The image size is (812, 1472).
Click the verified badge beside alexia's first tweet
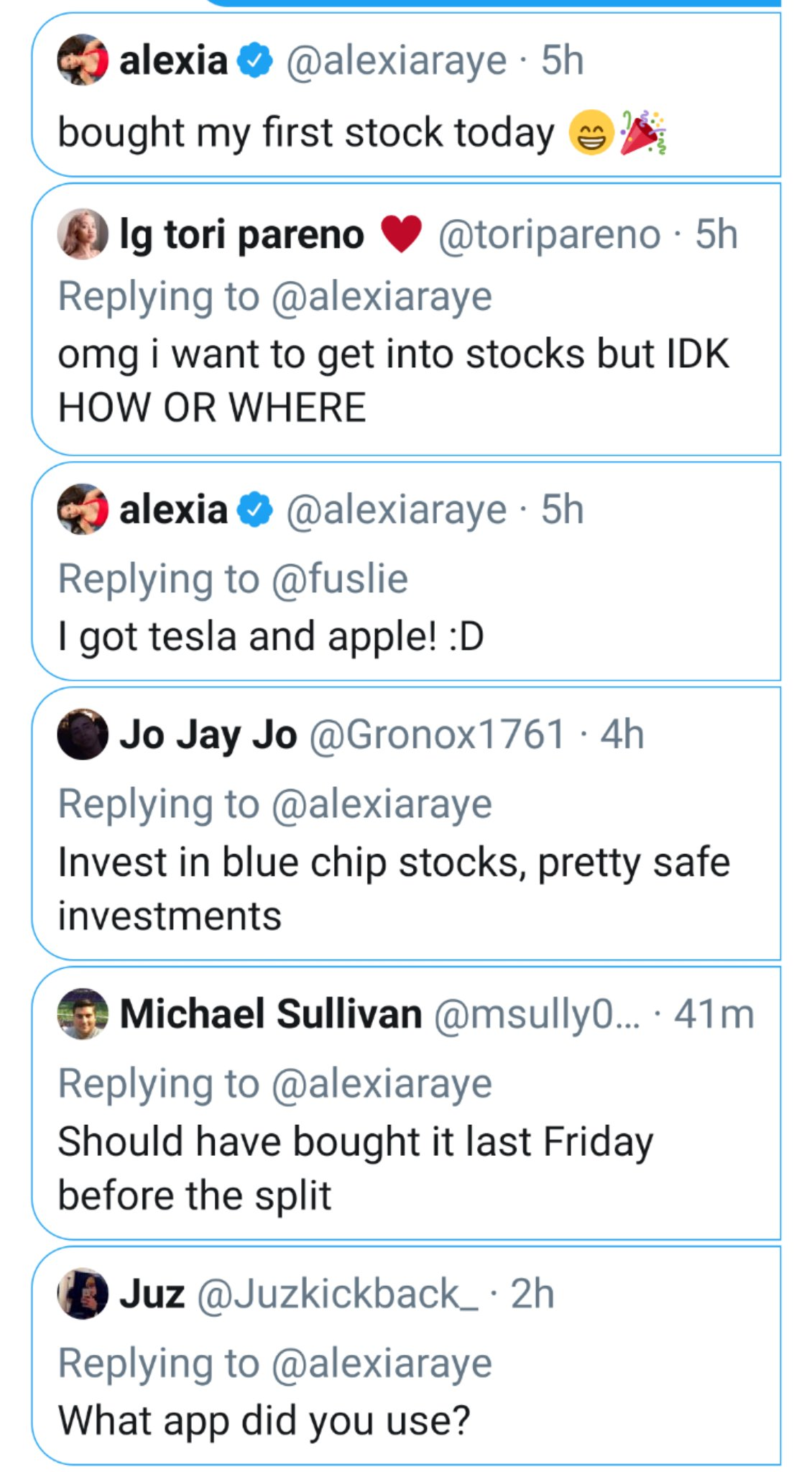[x=255, y=60]
